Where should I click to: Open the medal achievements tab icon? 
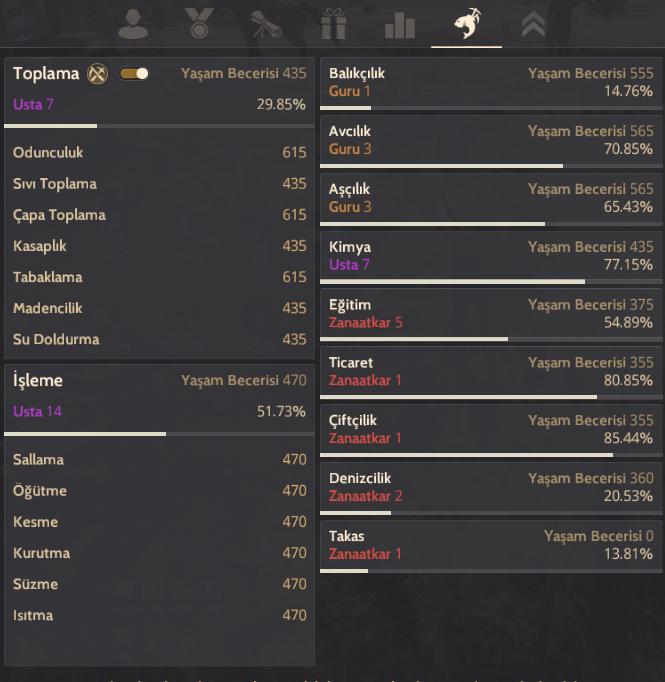pyautogui.click(x=200, y=23)
